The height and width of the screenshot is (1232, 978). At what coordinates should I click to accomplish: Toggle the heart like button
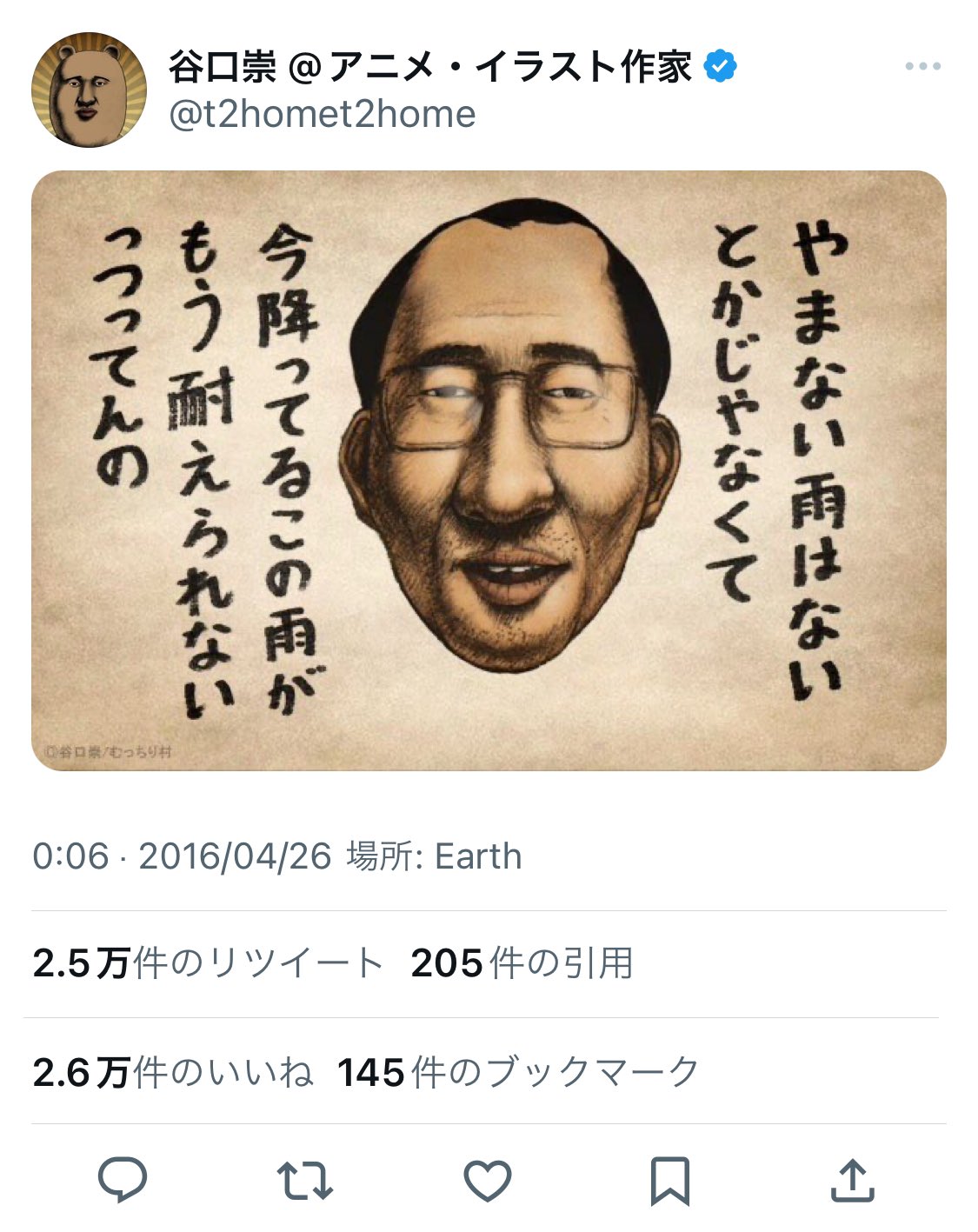(x=487, y=1181)
